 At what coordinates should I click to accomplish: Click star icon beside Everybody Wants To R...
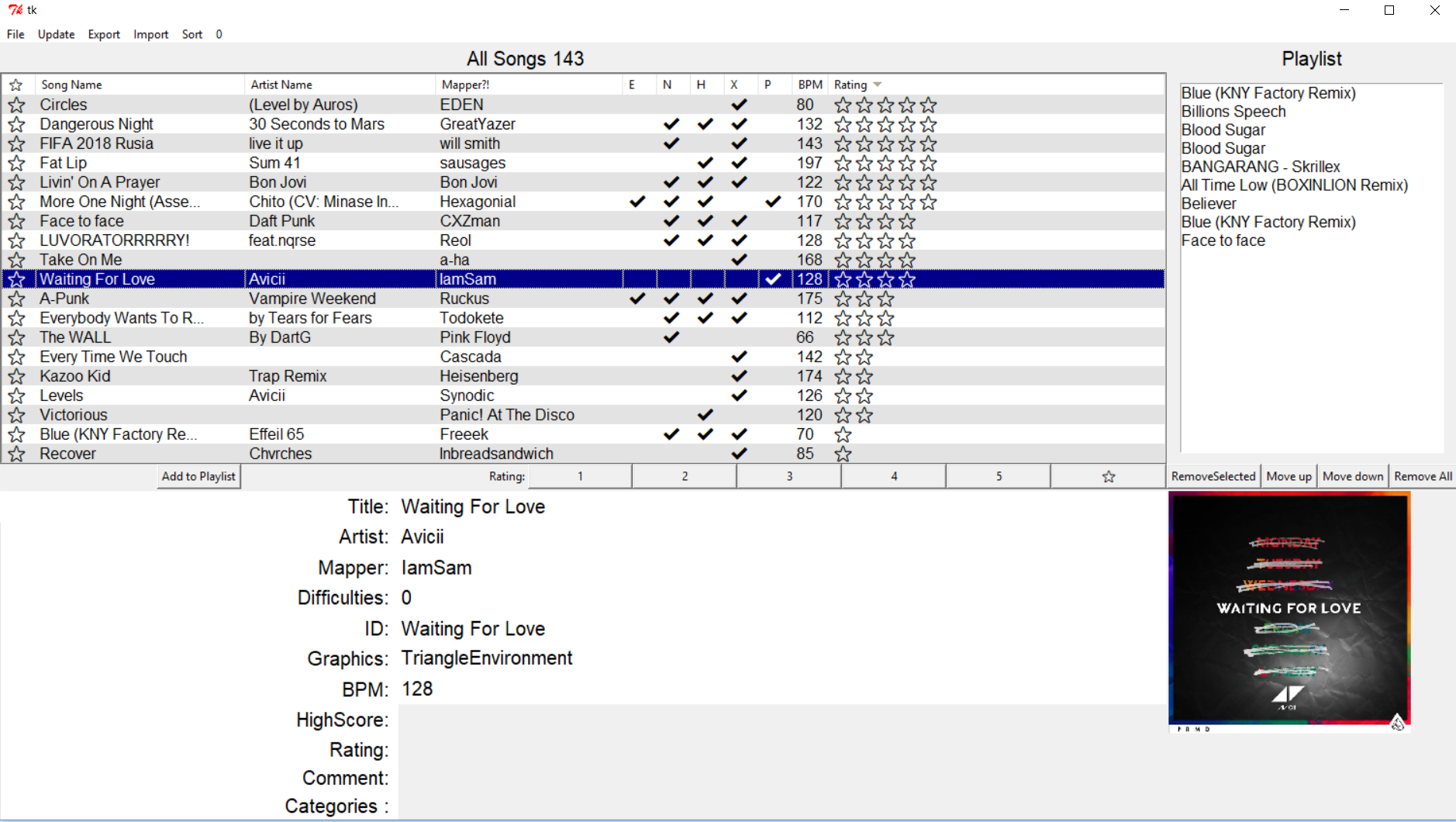(16, 318)
